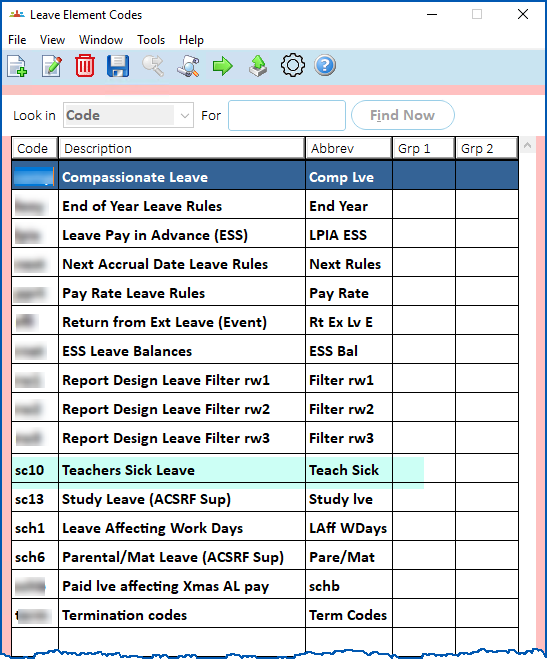Click the LAff WDays abbreviation cell
This screenshot has height=659, width=547.
pos(349,527)
